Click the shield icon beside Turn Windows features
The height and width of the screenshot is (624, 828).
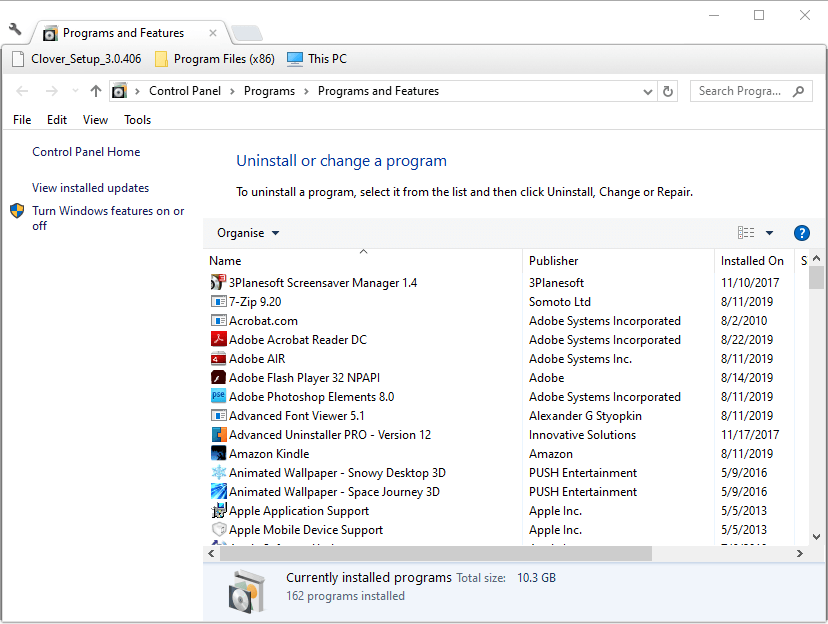click(x=16, y=211)
